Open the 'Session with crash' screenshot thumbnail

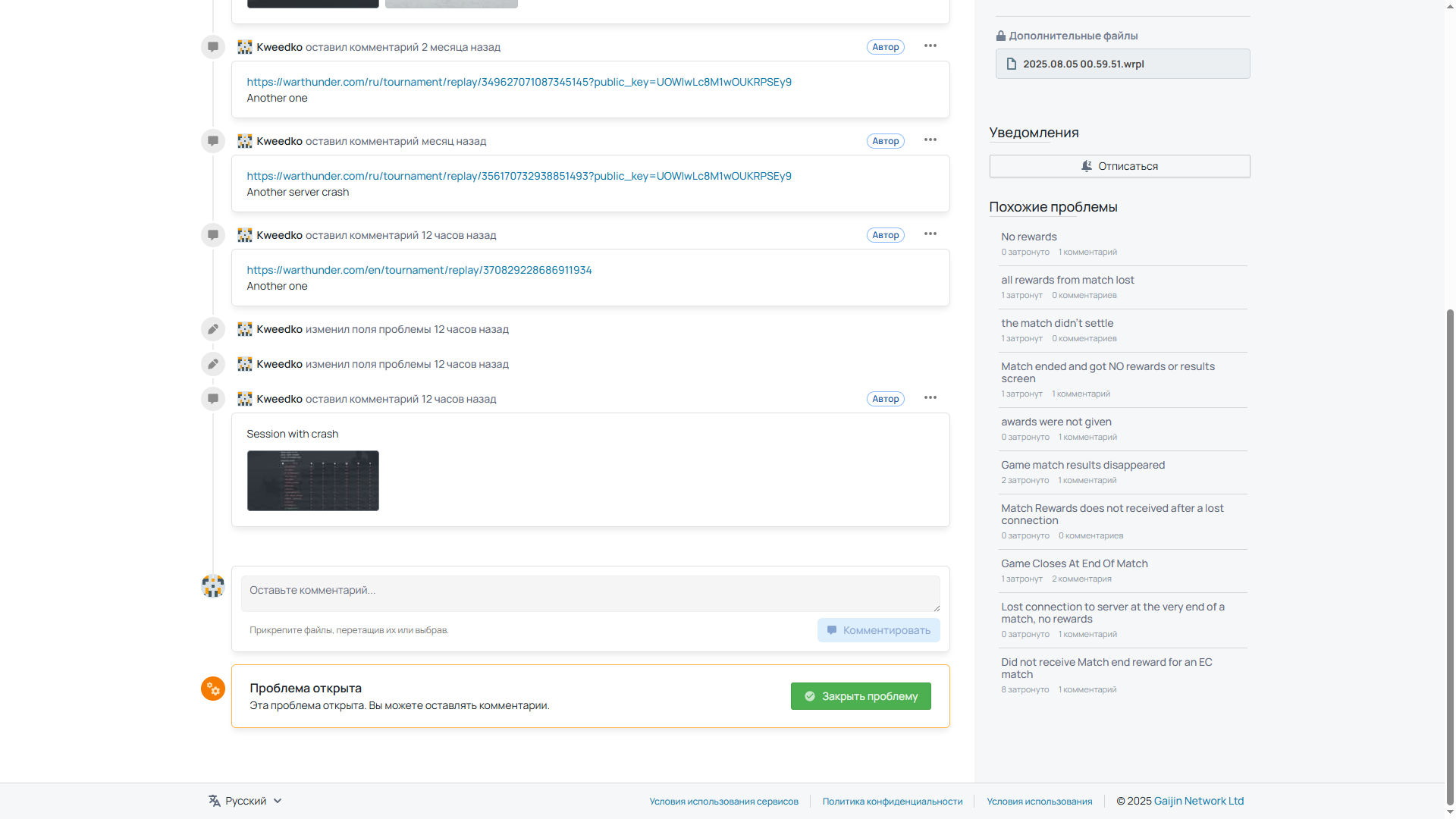point(312,481)
